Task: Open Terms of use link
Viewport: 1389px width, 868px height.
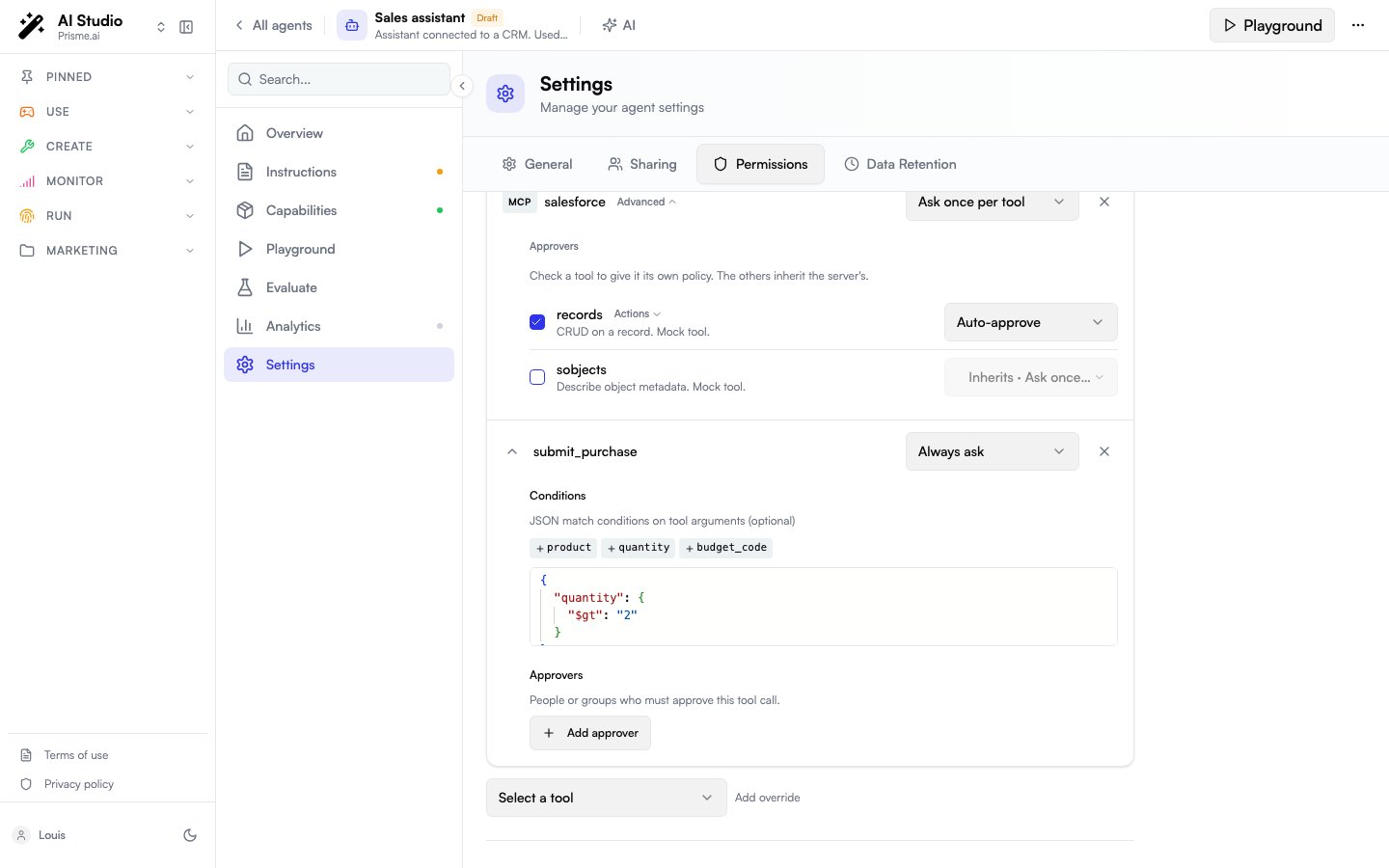Action: [x=76, y=755]
